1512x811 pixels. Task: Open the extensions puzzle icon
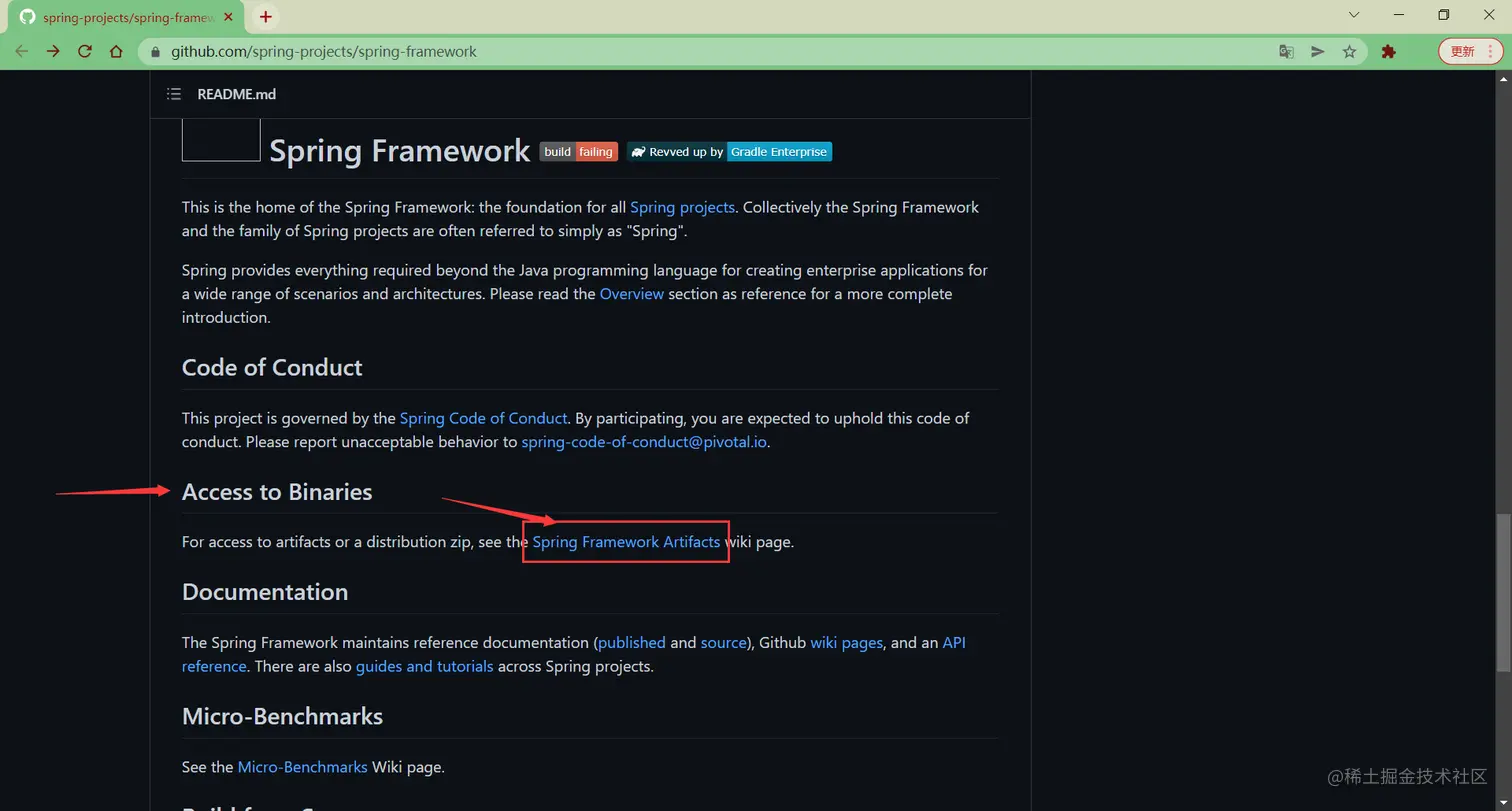[1388, 52]
